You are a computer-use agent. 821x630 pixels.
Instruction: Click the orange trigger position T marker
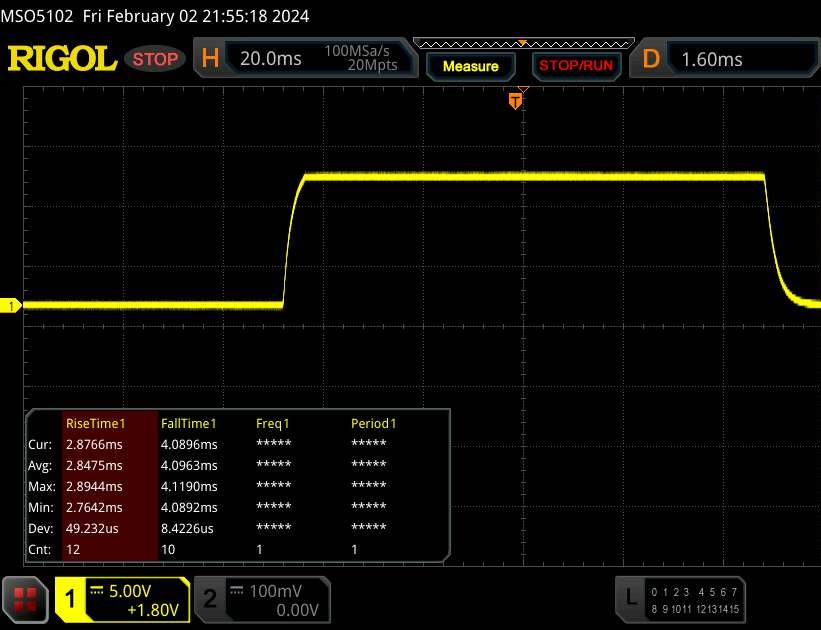click(x=515, y=101)
